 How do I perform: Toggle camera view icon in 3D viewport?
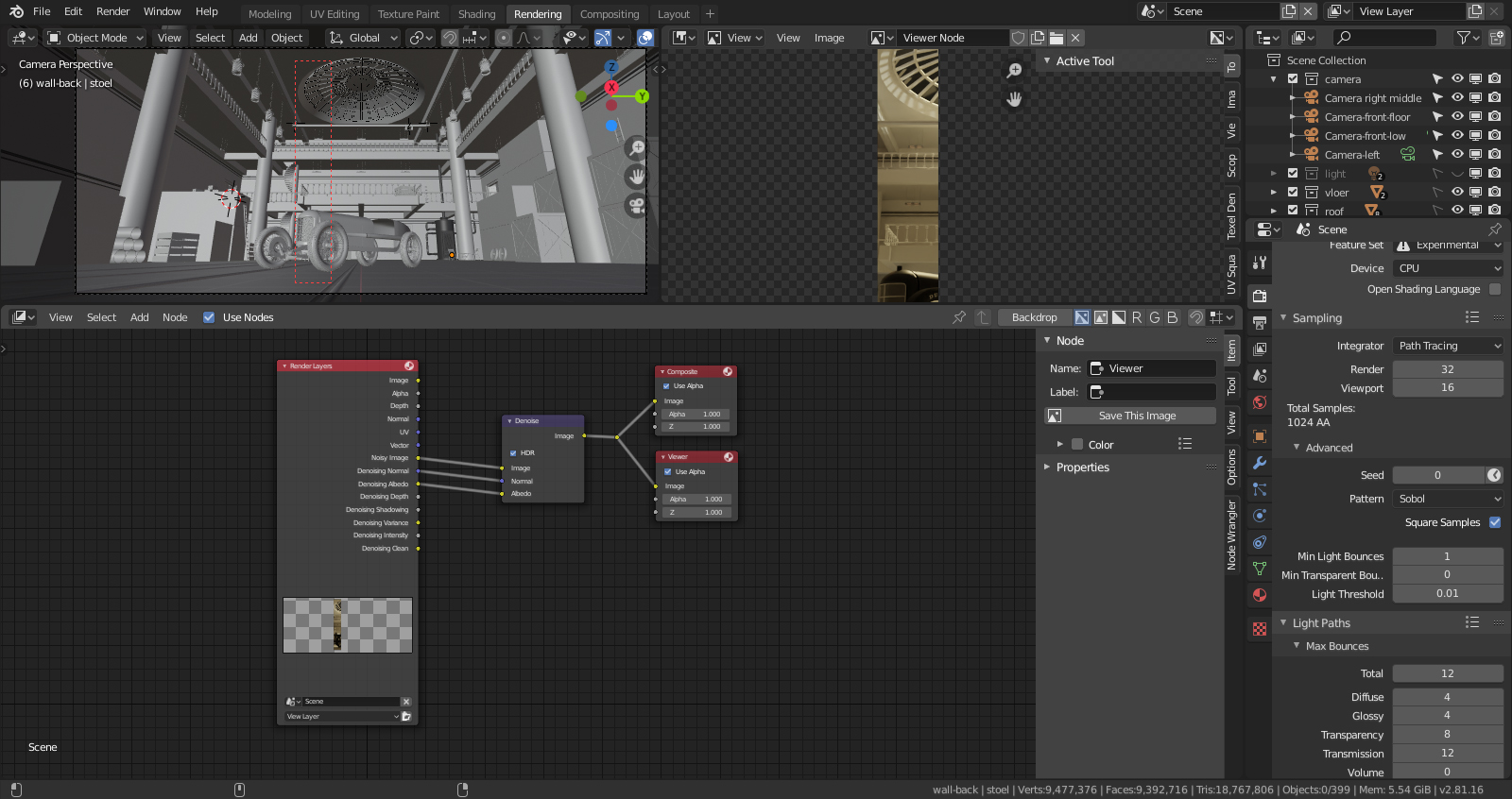[x=638, y=206]
